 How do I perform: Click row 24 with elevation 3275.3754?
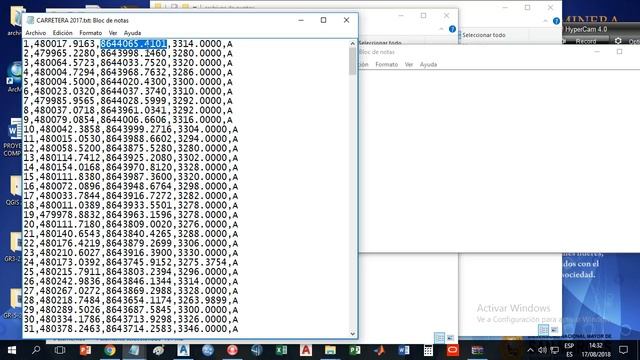tap(131, 262)
